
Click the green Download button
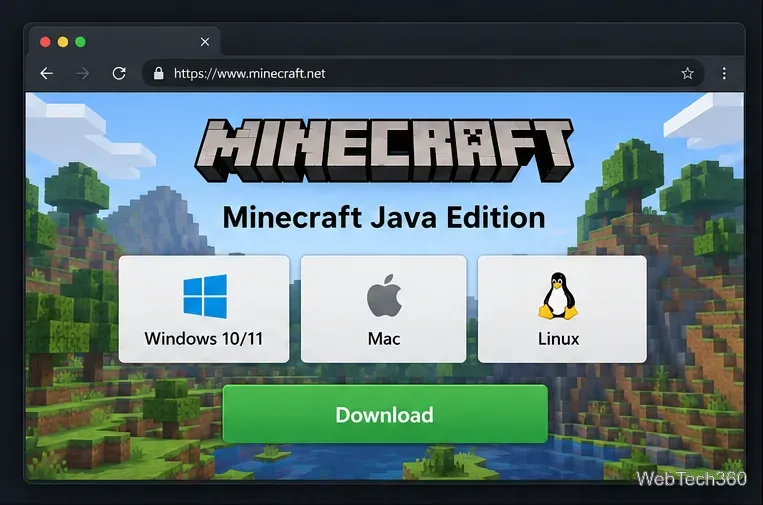pyautogui.click(x=385, y=414)
